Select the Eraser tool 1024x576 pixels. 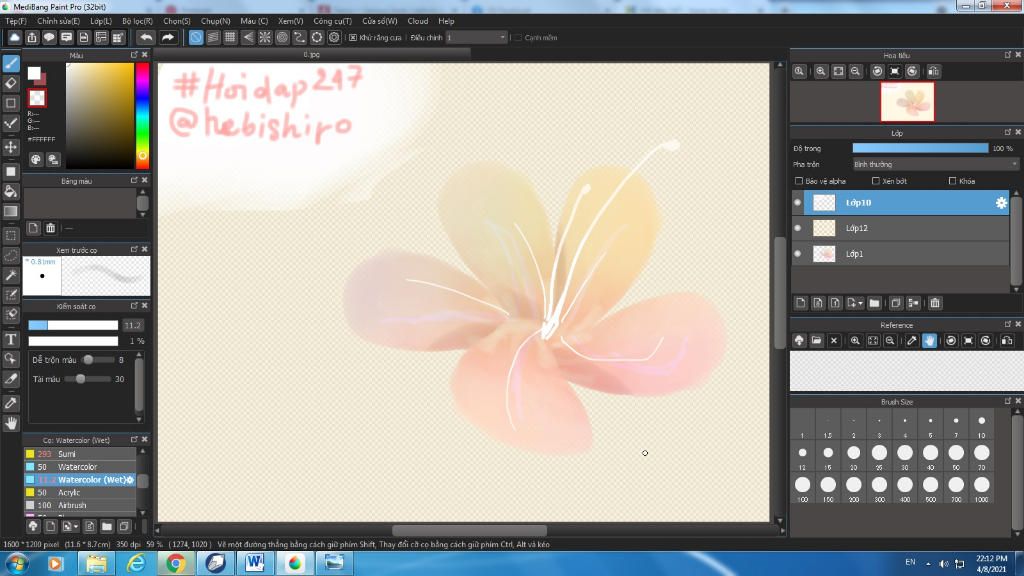tap(11, 83)
